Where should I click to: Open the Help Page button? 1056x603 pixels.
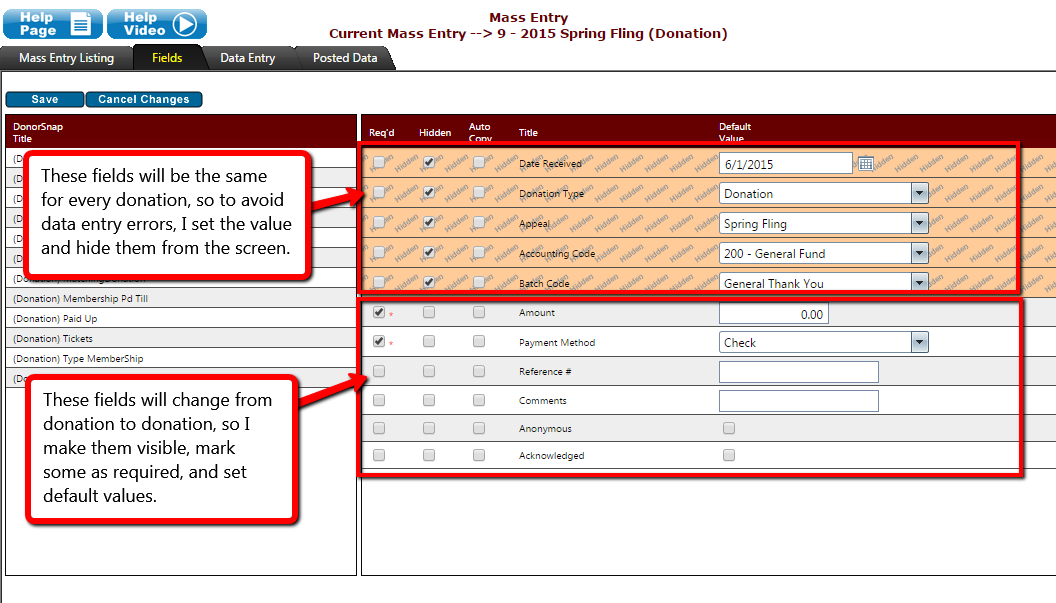click(x=52, y=24)
